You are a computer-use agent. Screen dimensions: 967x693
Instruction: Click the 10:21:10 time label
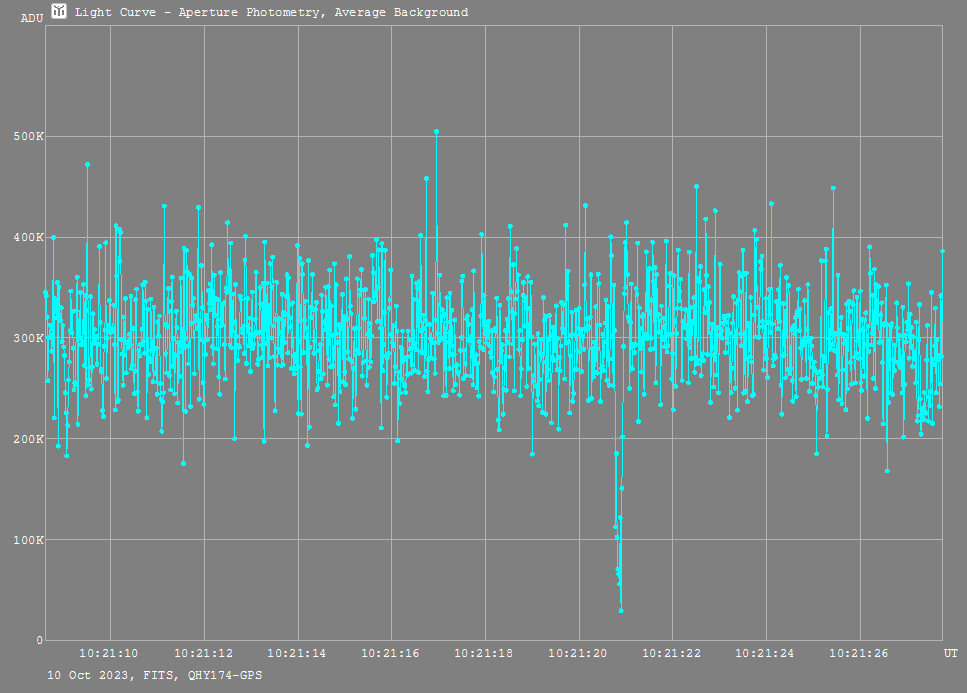tap(109, 654)
